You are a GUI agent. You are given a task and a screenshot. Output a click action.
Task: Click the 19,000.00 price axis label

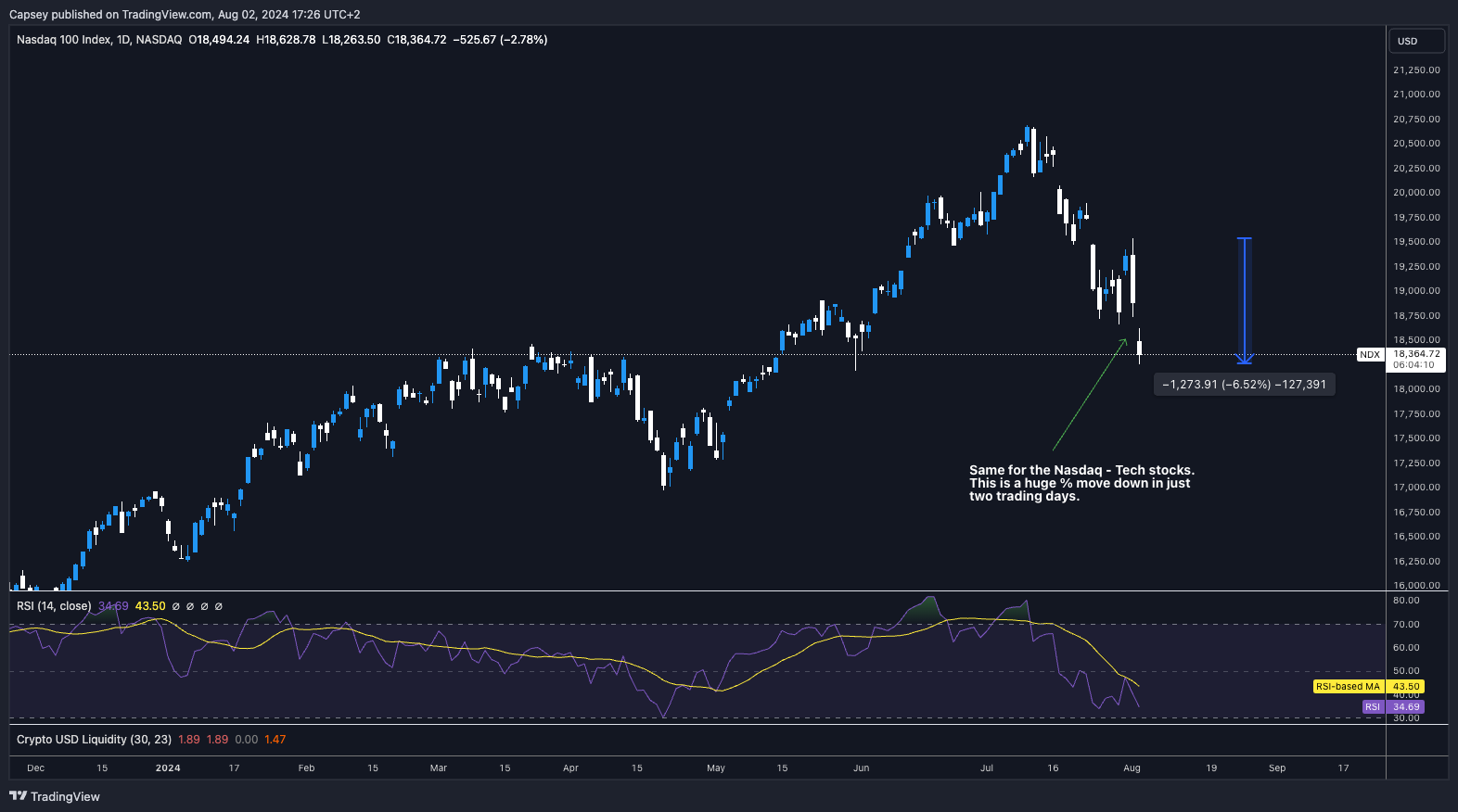1416,291
